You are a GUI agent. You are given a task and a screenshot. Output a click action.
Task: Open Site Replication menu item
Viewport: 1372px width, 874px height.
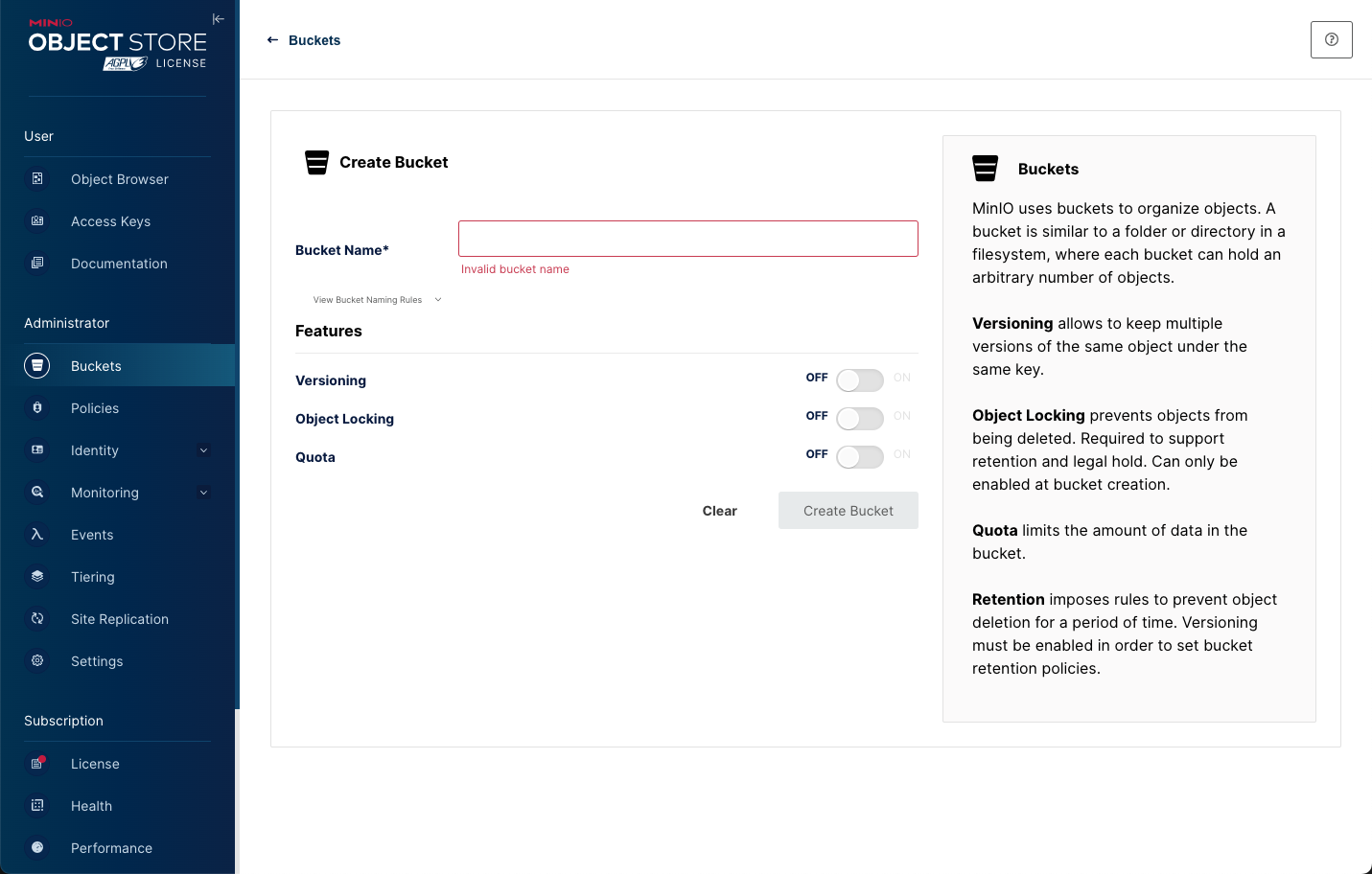coord(117,619)
